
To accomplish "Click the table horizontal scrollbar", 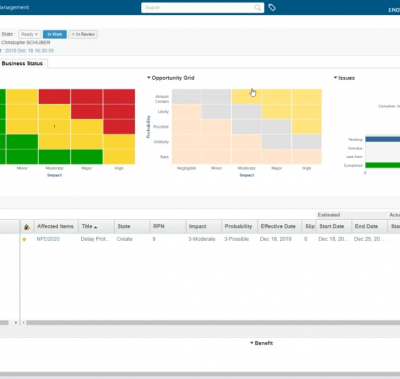I will 213,323.
